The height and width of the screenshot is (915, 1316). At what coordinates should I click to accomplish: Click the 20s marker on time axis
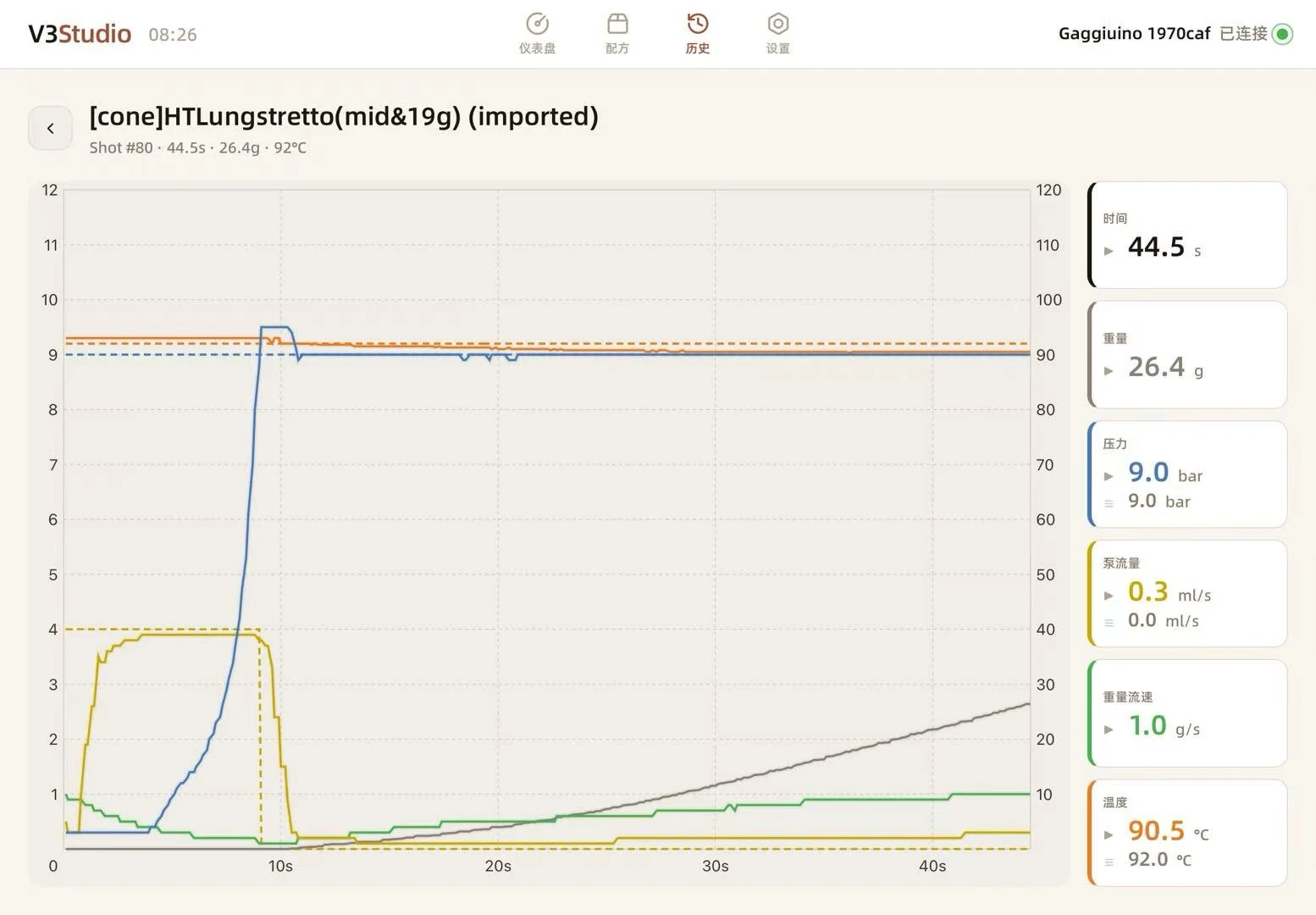[498, 866]
